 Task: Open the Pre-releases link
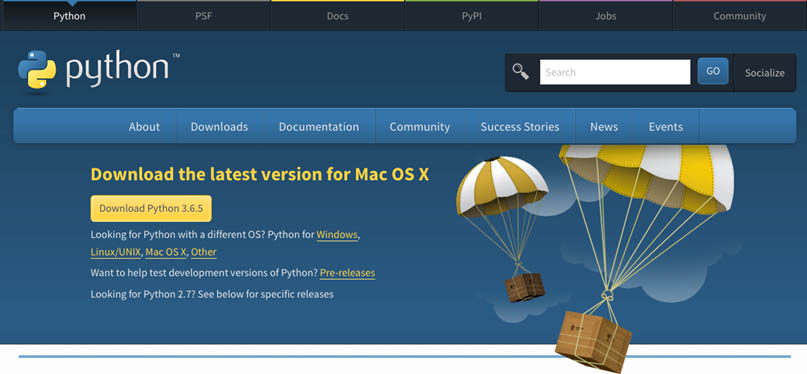click(x=347, y=273)
